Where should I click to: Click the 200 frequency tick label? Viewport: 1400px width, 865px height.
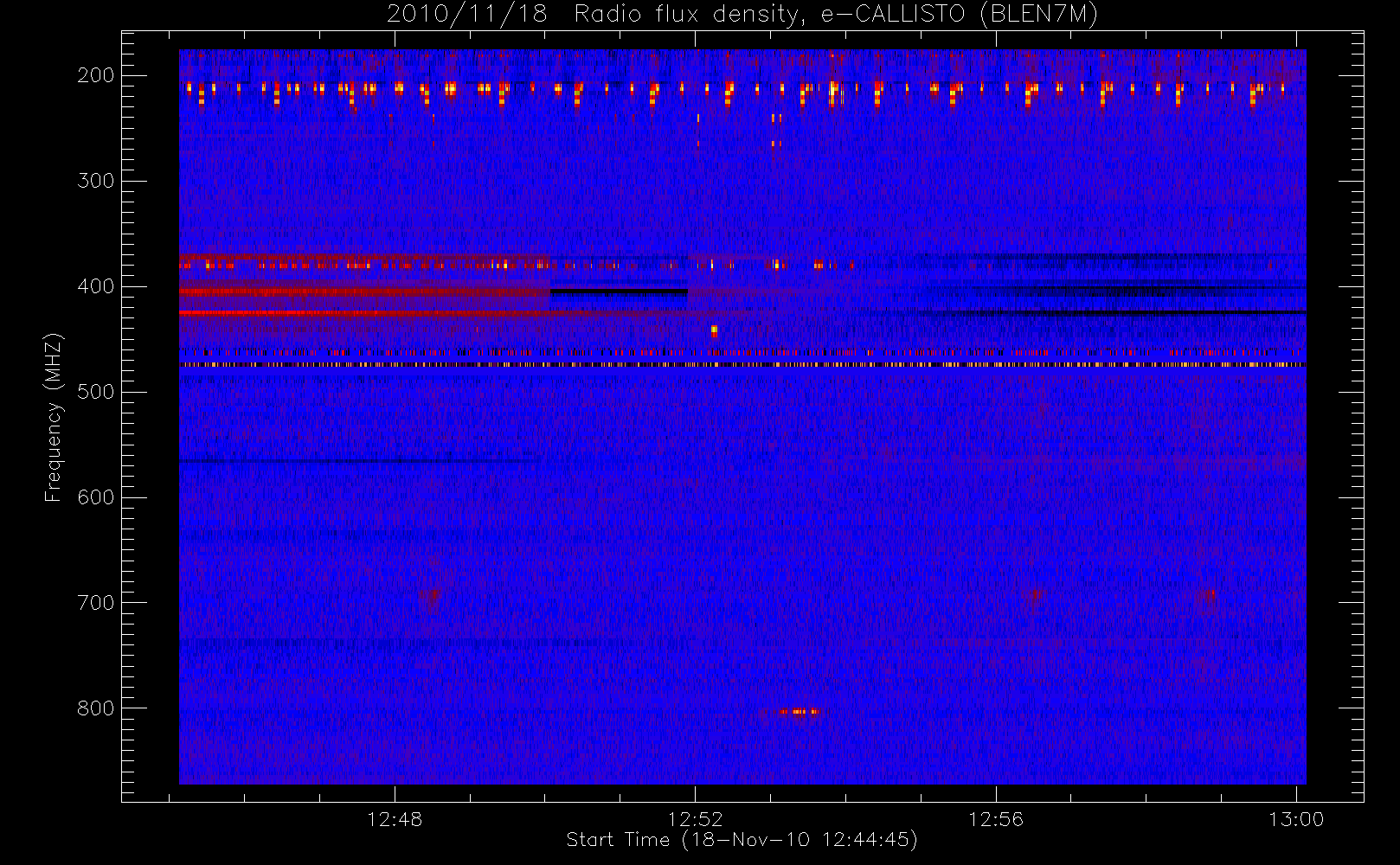pyautogui.click(x=96, y=75)
